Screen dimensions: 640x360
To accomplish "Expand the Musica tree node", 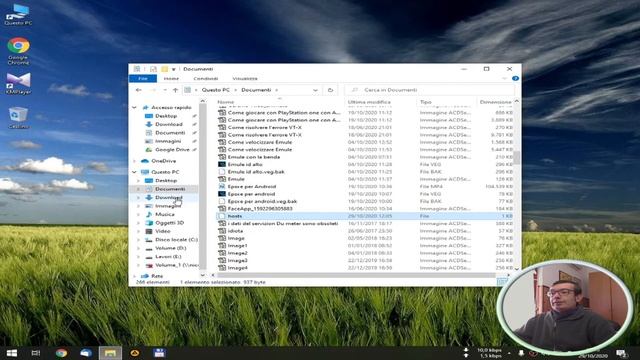I will 138,214.
